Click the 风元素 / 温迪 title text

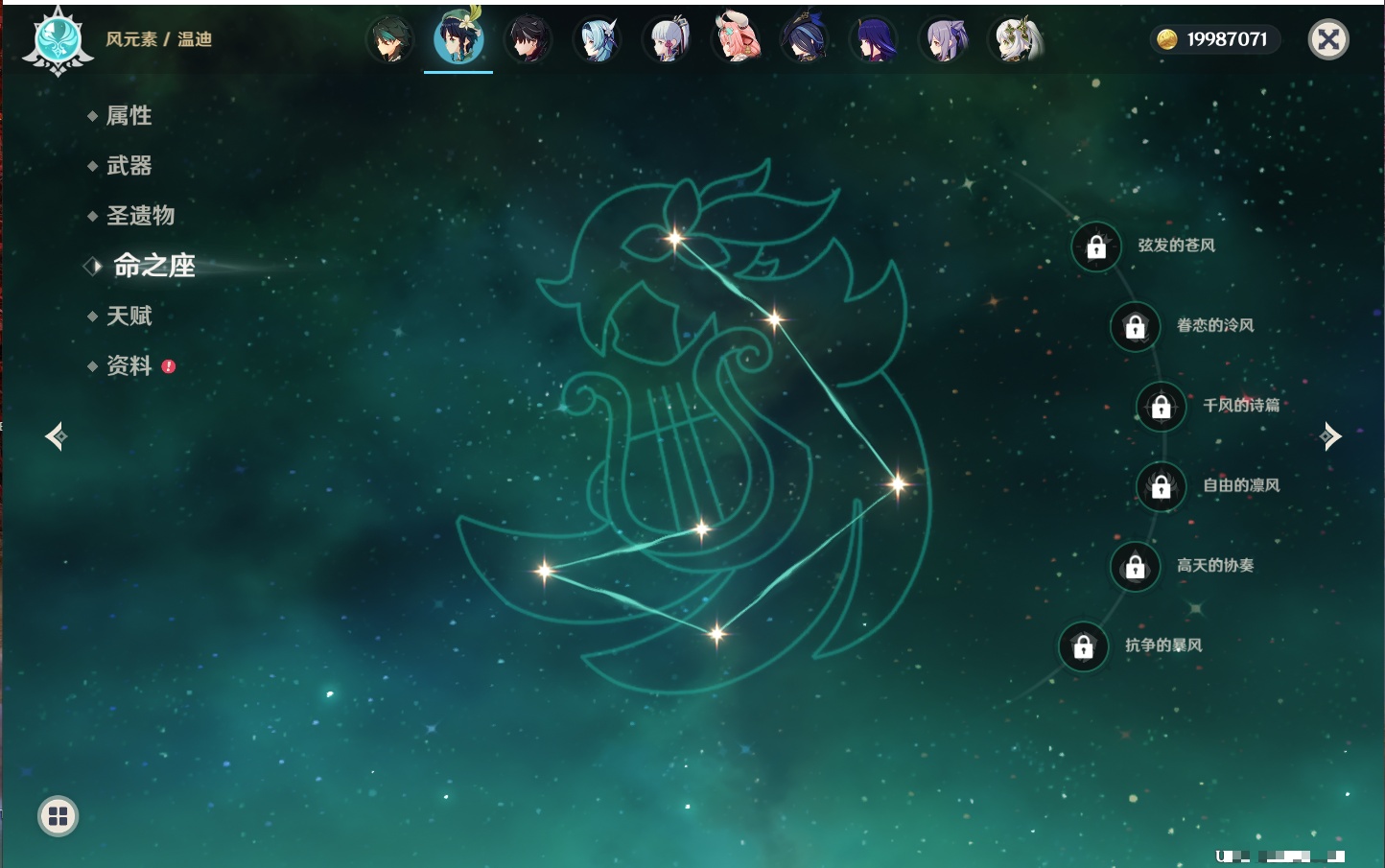click(159, 39)
